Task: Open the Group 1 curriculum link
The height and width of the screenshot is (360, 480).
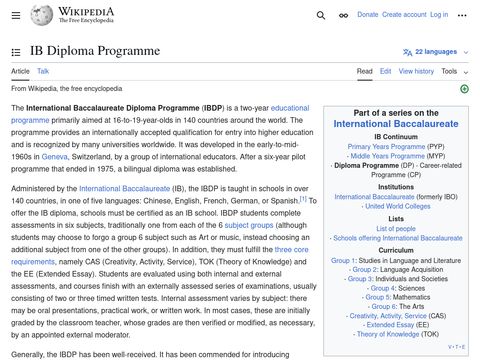Action: pos(343,260)
